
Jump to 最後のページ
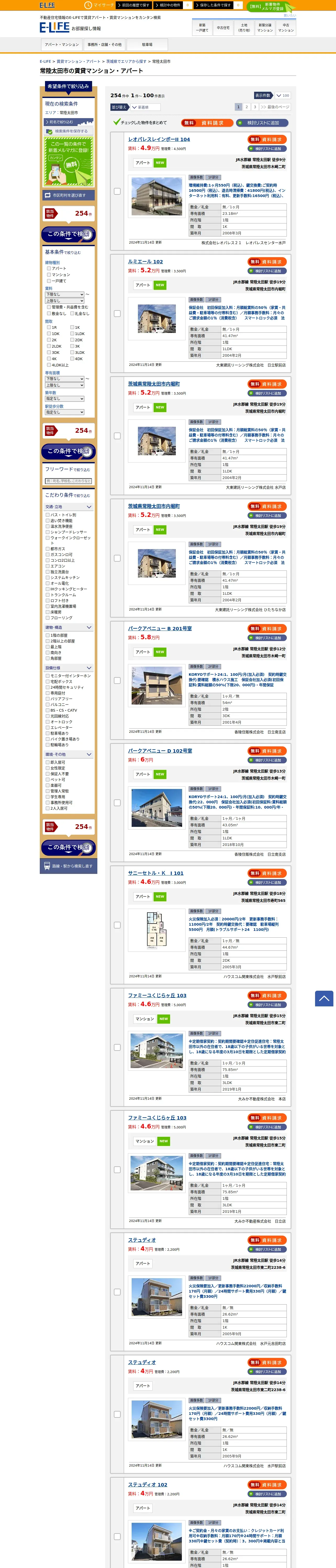pyautogui.click(x=275, y=107)
